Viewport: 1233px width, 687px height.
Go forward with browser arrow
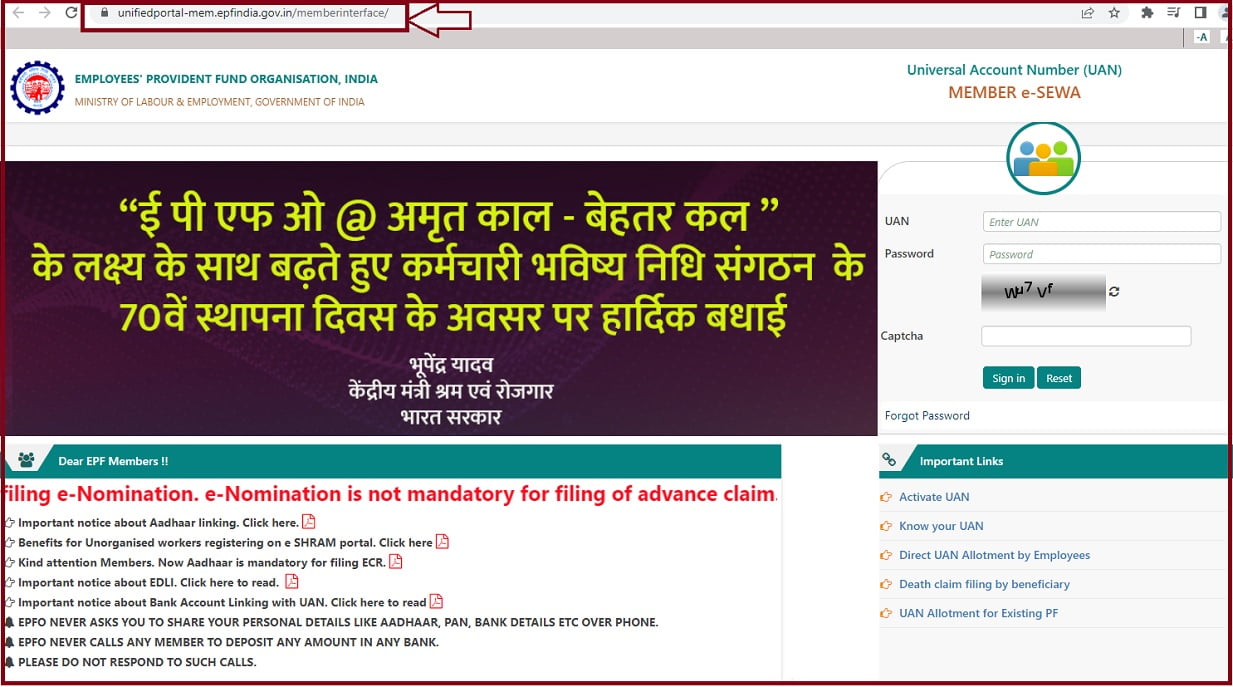(x=44, y=13)
